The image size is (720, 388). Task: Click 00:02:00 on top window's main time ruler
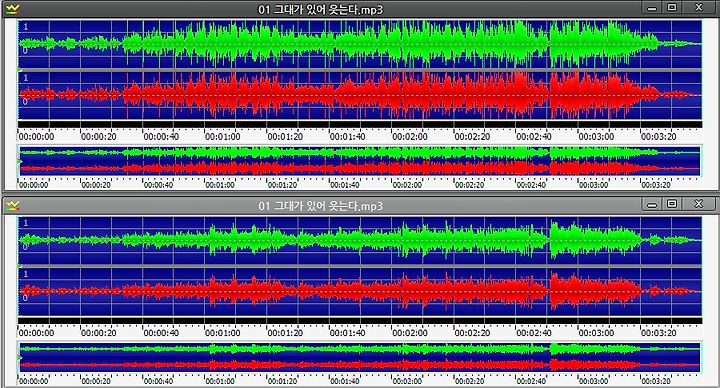[410, 137]
